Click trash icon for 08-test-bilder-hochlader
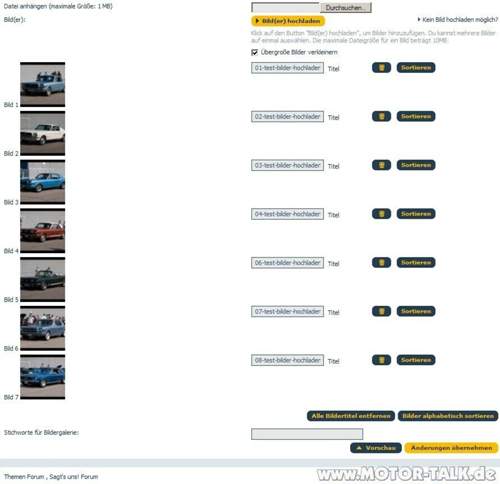Viewport: 500px width, 484px height. (x=381, y=360)
